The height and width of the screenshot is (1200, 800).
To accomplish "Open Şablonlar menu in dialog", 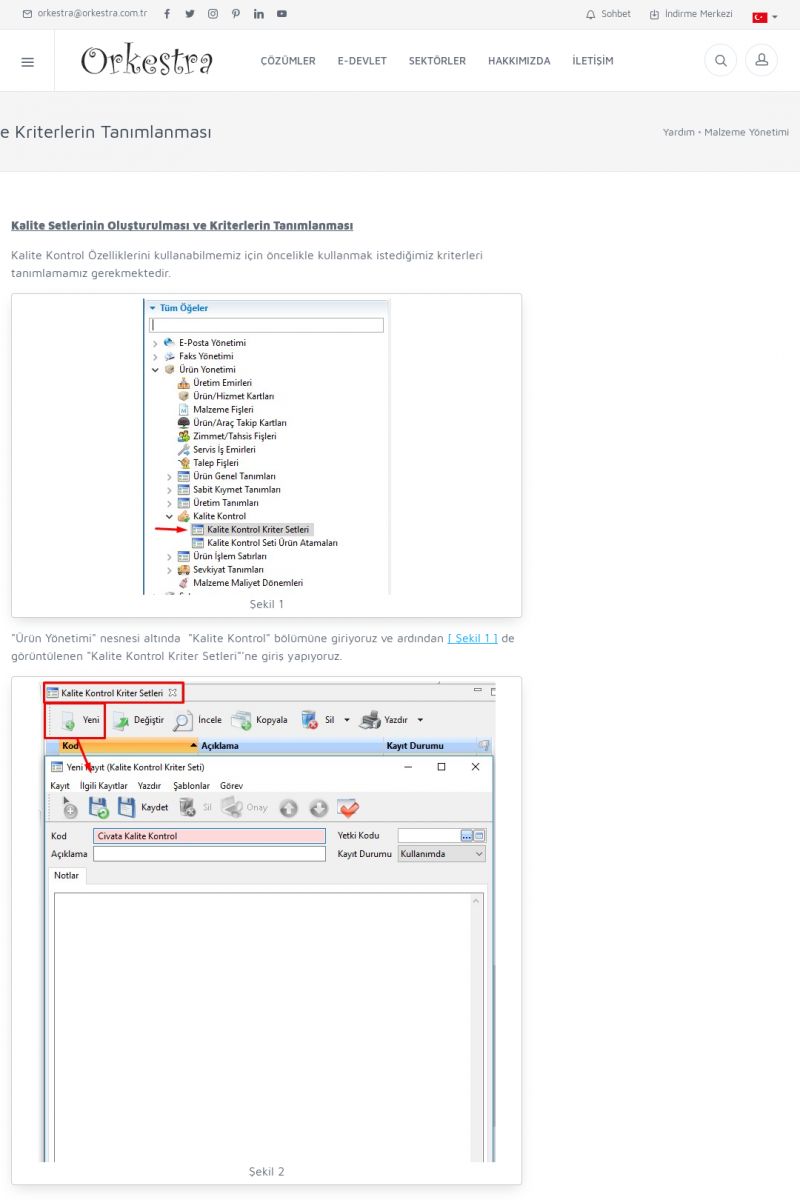I will pos(191,786).
